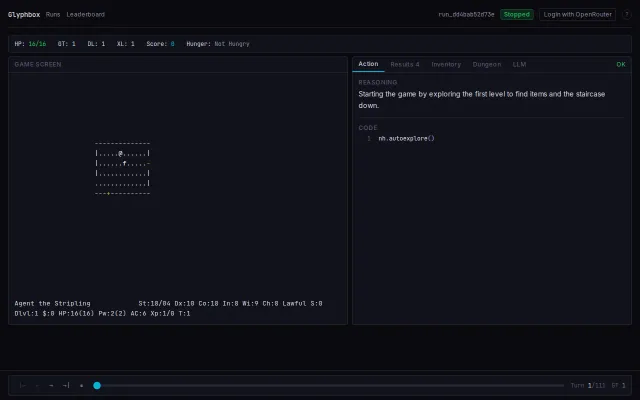Click the CODE section heading
Screen dimensions: 640x400
coord(368,127)
